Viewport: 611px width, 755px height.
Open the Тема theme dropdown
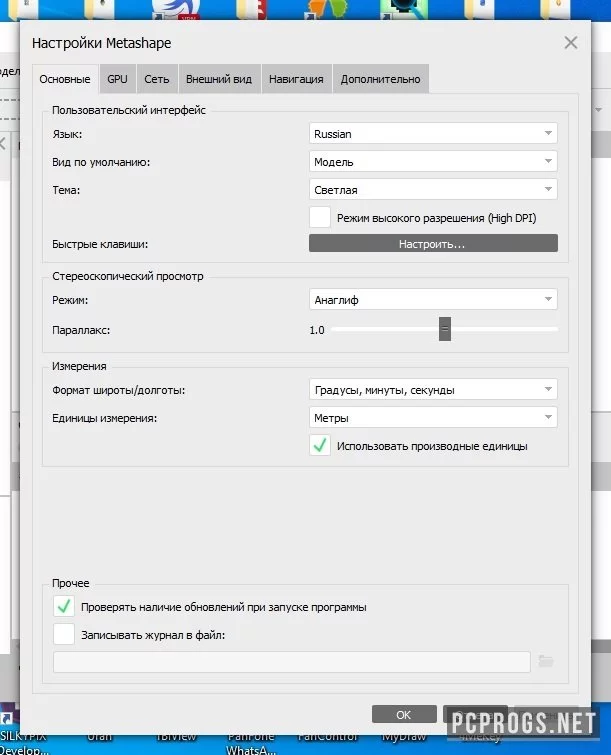tap(433, 189)
